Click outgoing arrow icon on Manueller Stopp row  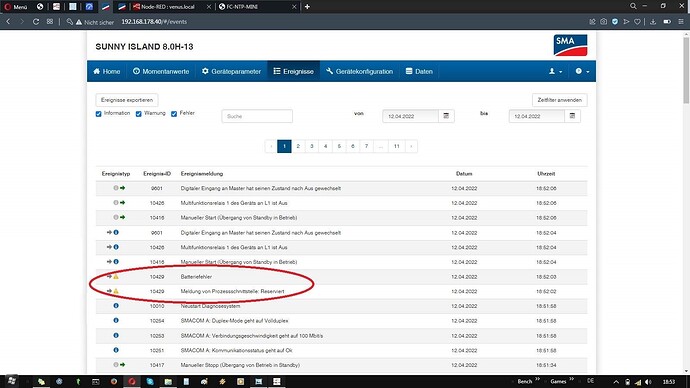pos(122,365)
